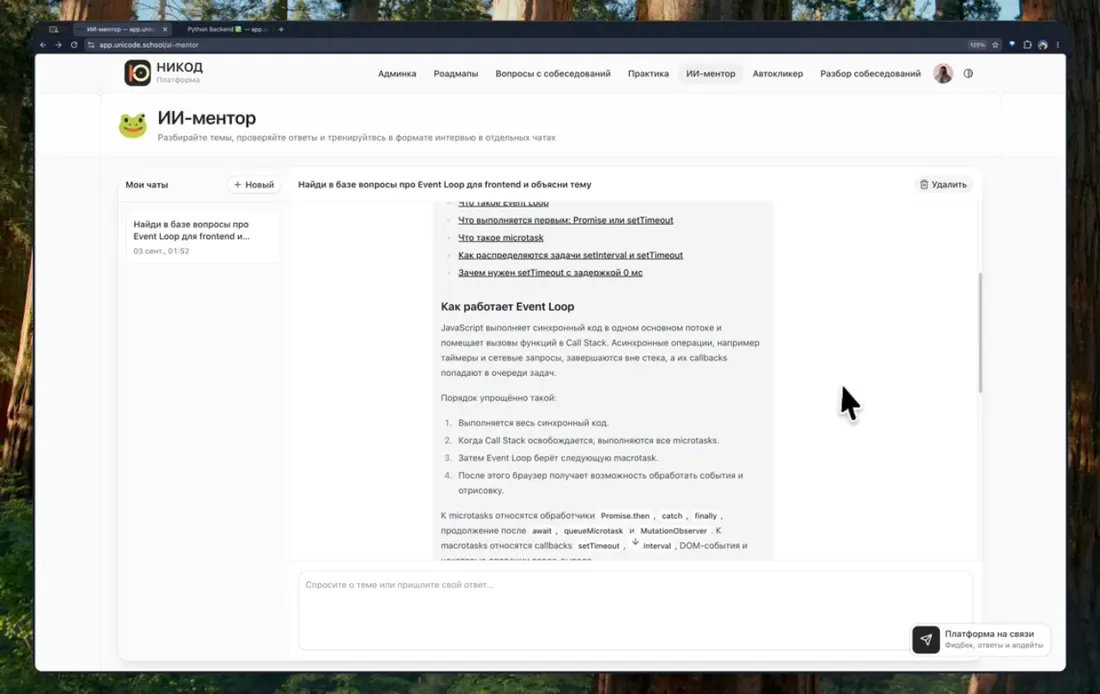1100x694 pixels.
Task: Click text Выполняется весь синхронный код
Action: (533, 423)
